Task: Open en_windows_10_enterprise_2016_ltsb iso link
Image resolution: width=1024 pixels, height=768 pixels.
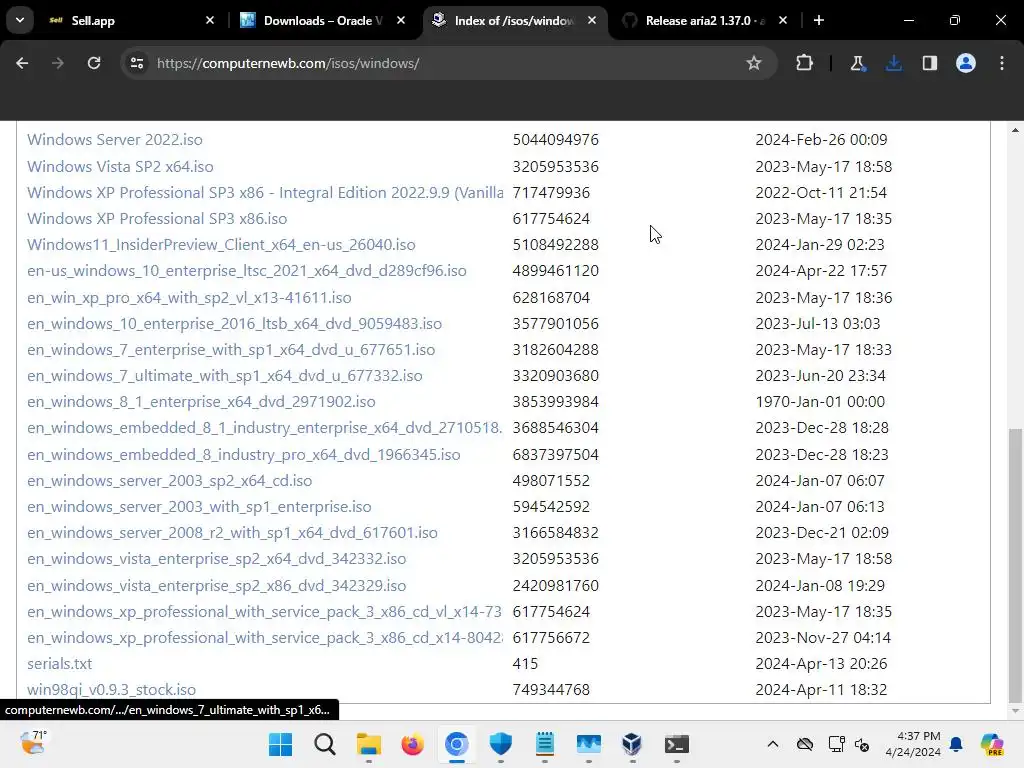Action: point(234,324)
